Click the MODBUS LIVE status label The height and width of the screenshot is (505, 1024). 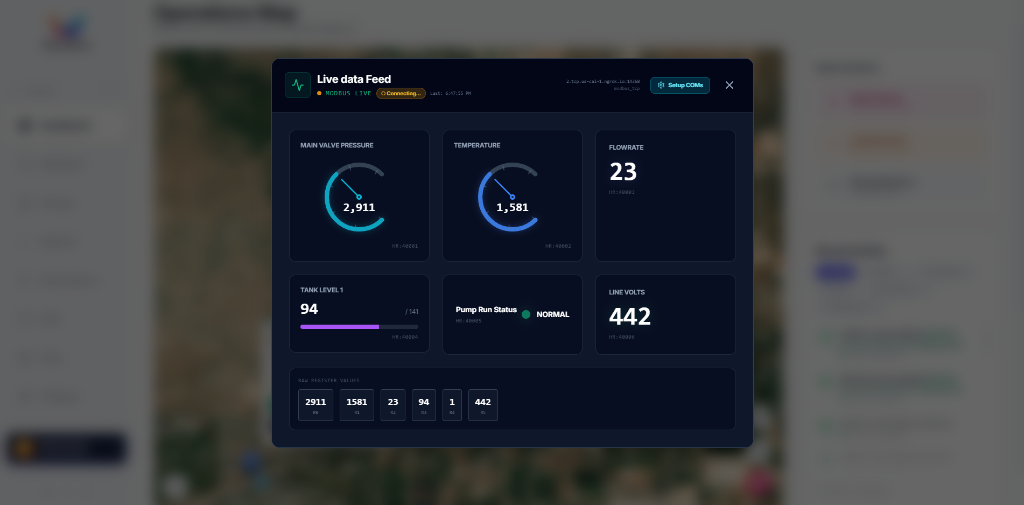(x=349, y=93)
